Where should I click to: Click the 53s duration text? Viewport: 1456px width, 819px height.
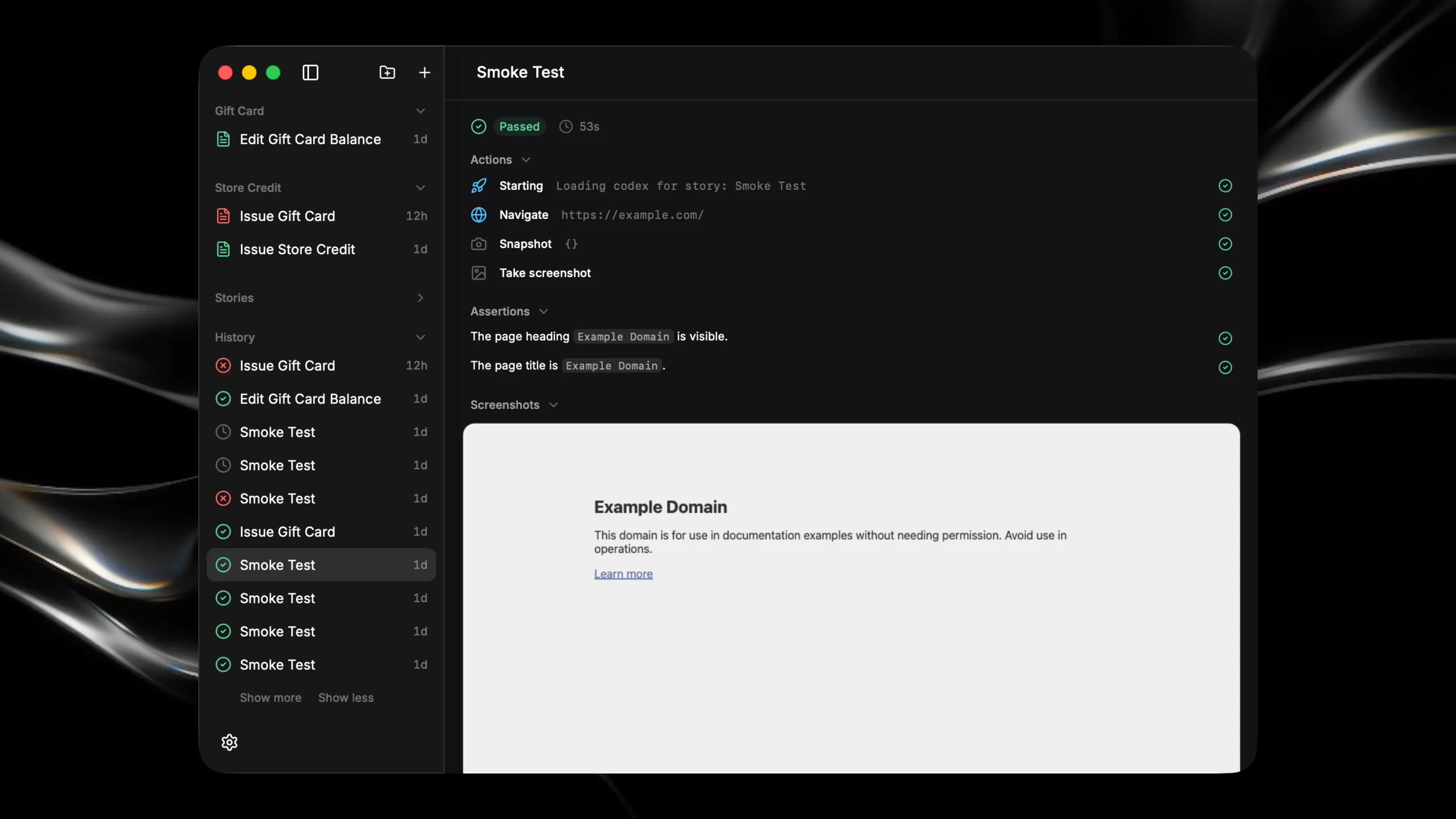(589, 126)
